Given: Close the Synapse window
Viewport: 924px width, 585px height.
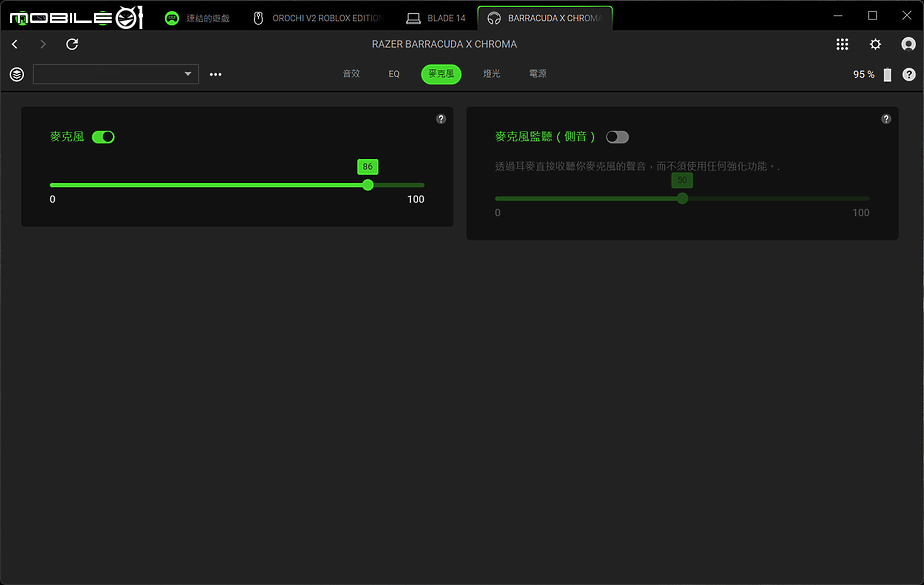Looking at the screenshot, I should point(907,15).
